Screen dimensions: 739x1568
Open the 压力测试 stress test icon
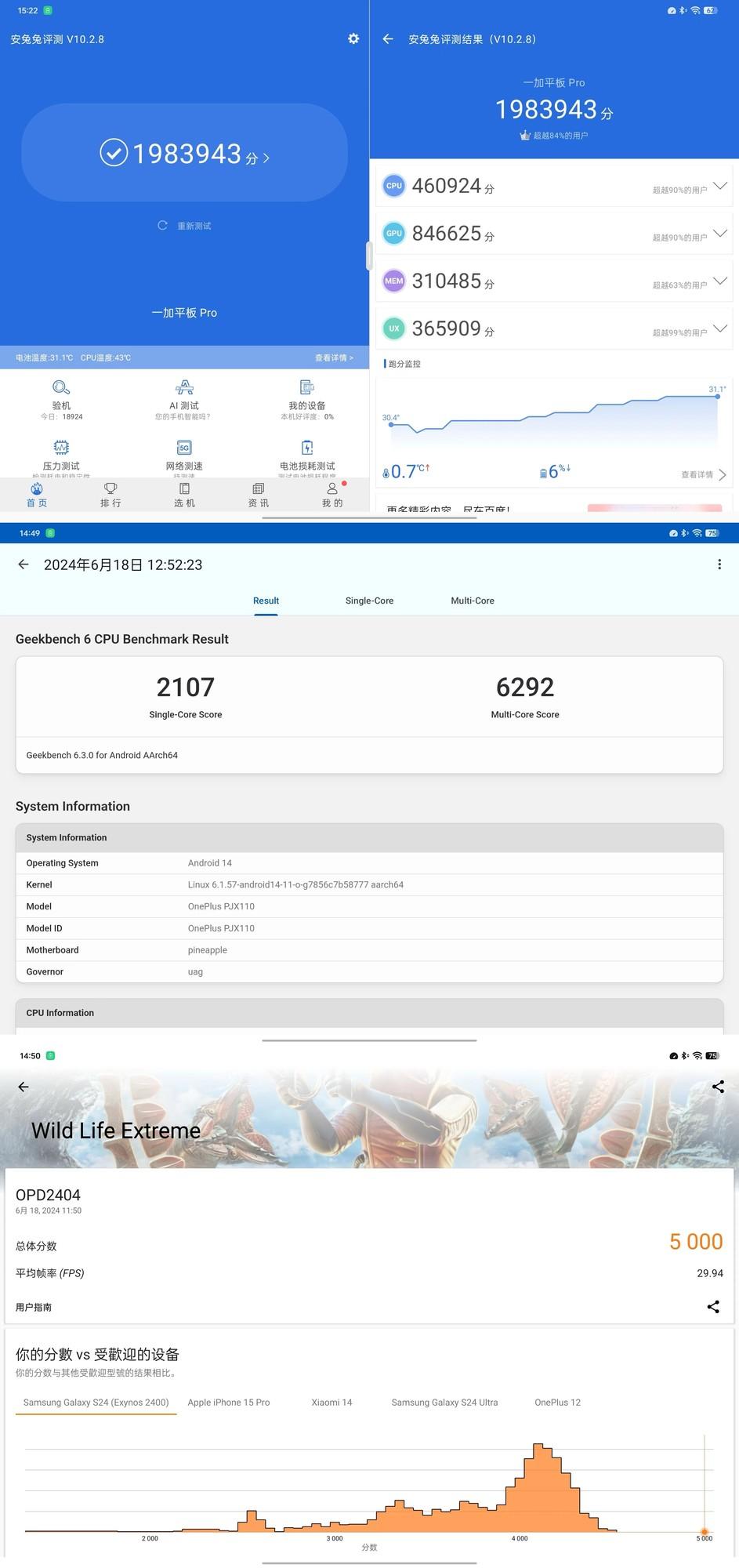click(61, 447)
